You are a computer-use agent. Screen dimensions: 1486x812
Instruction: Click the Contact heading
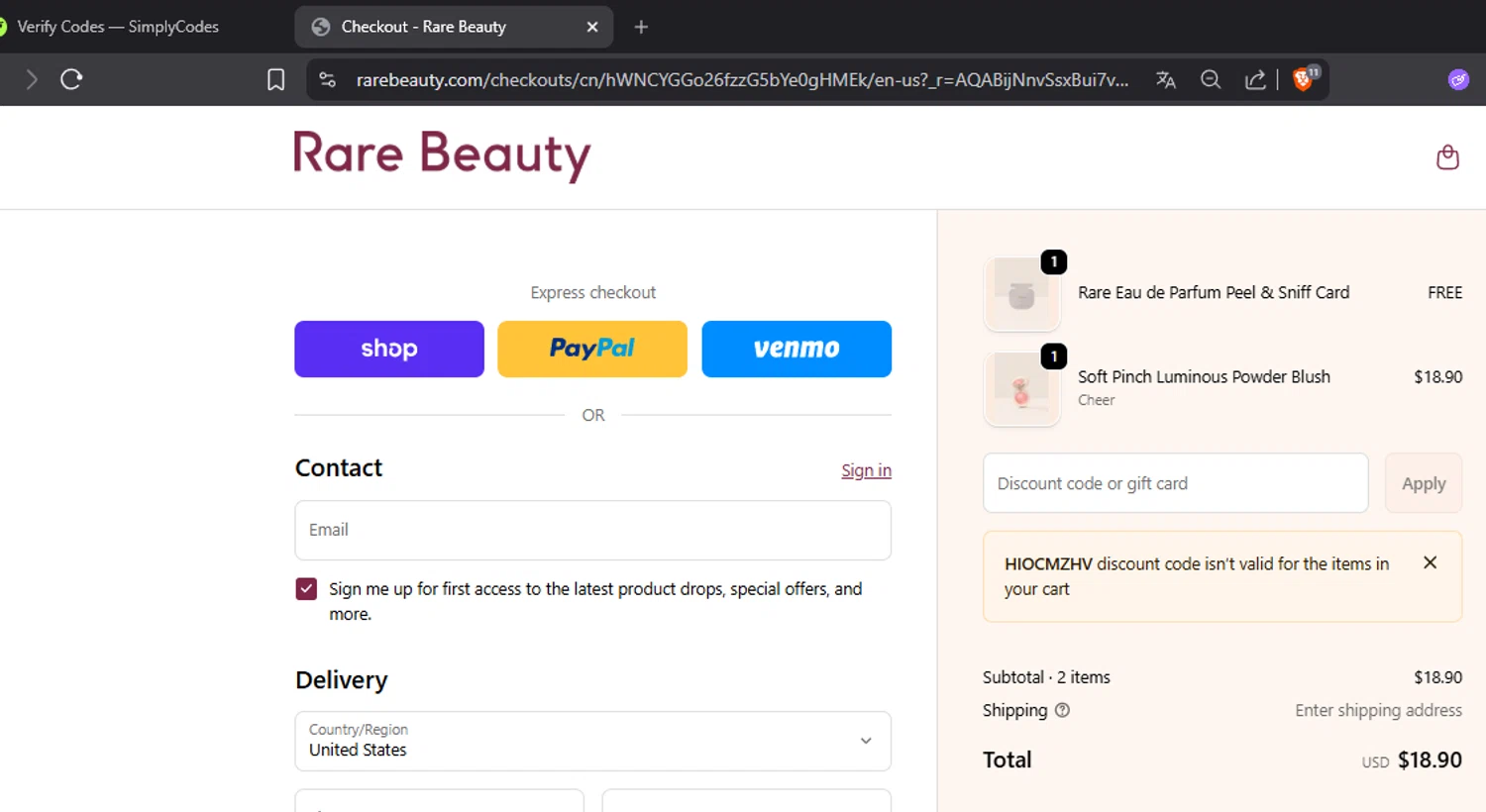pos(339,467)
